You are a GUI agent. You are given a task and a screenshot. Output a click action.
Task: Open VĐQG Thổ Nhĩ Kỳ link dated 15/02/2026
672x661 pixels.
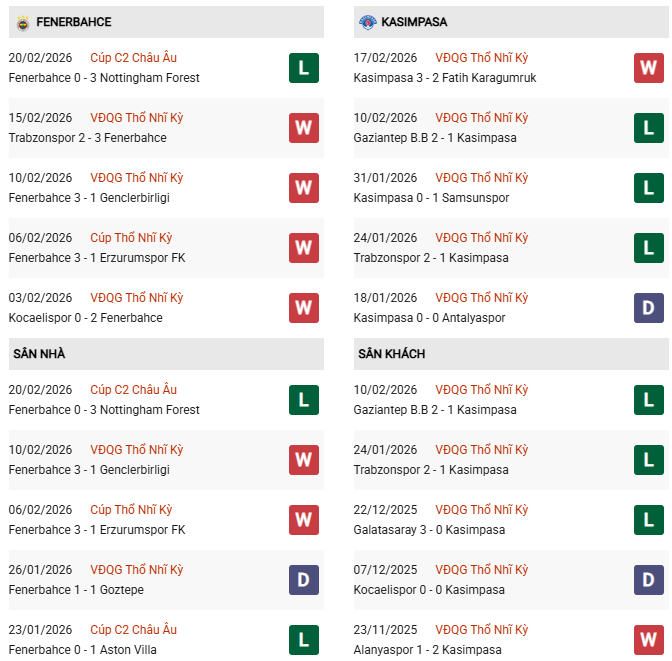click(x=137, y=118)
